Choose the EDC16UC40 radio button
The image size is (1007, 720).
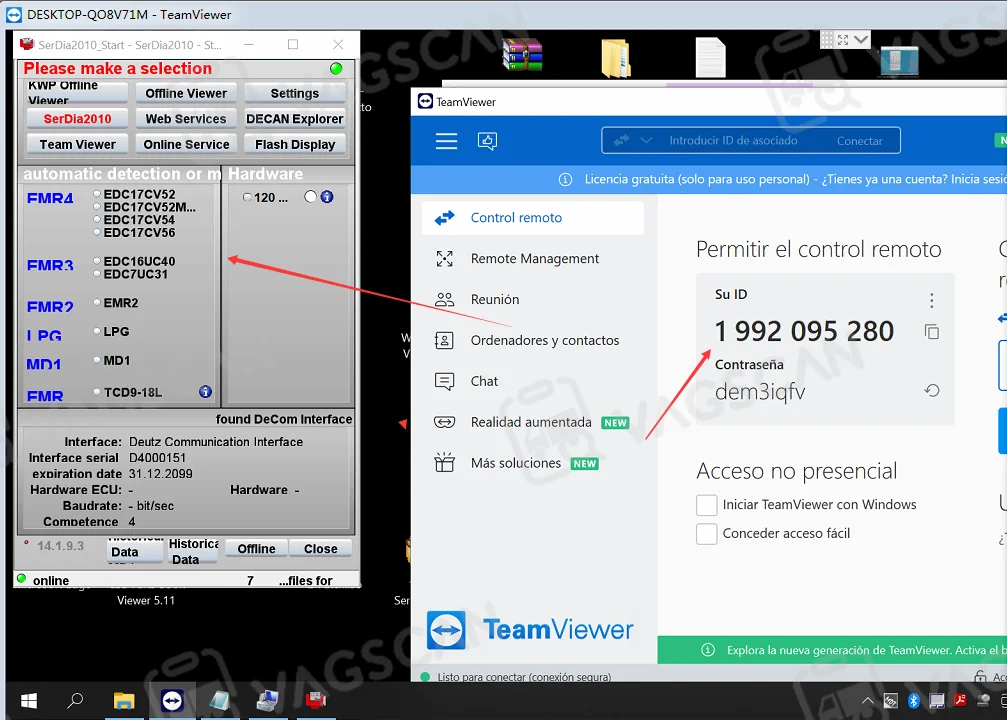[98, 261]
